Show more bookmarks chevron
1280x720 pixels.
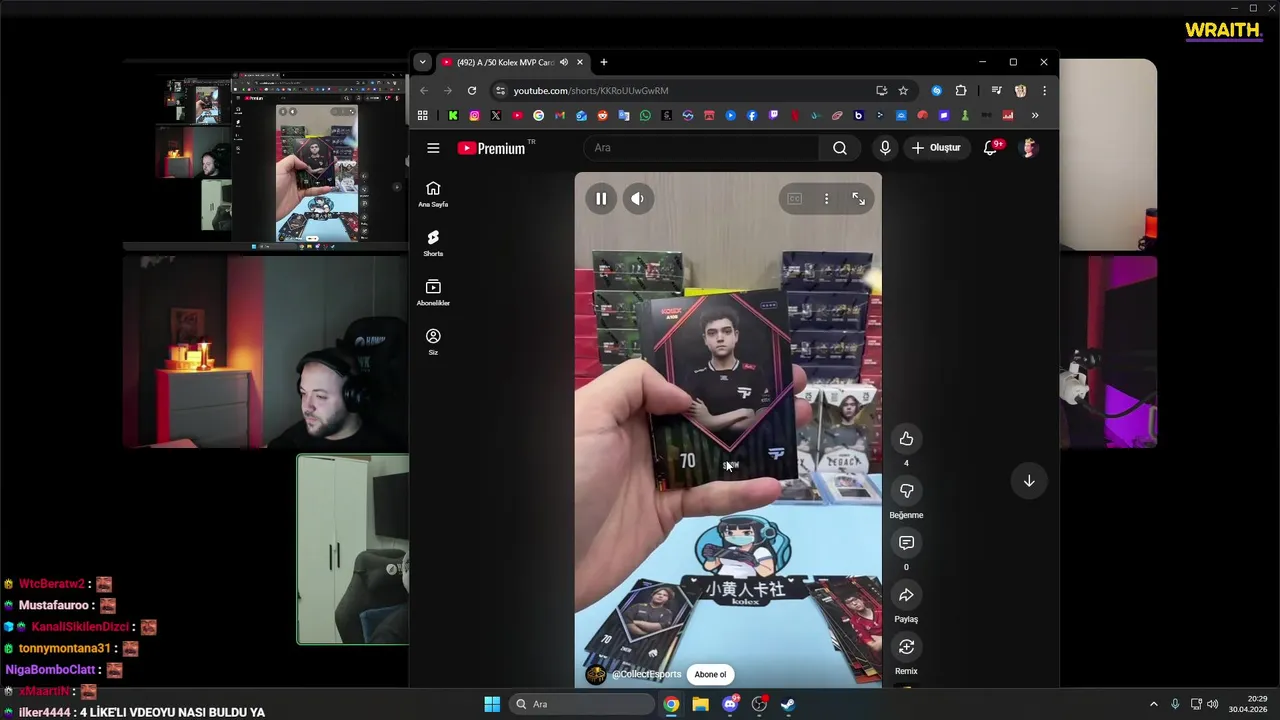pyautogui.click(x=1035, y=116)
